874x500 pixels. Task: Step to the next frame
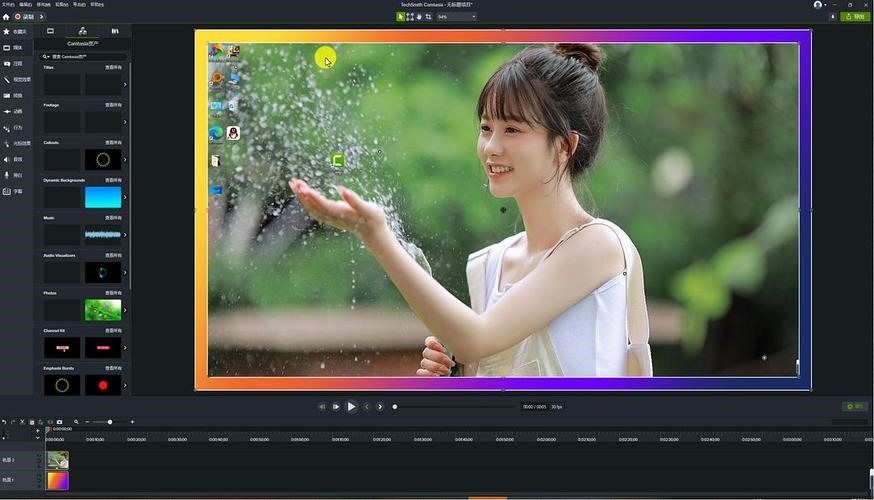pos(336,407)
